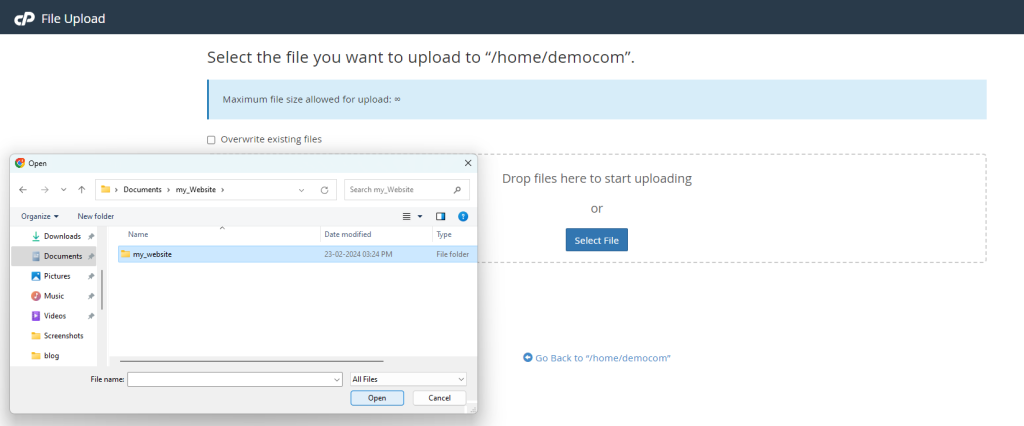Click Documents in the address breadcrumb
This screenshot has height=426, width=1024.
tap(142, 189)
